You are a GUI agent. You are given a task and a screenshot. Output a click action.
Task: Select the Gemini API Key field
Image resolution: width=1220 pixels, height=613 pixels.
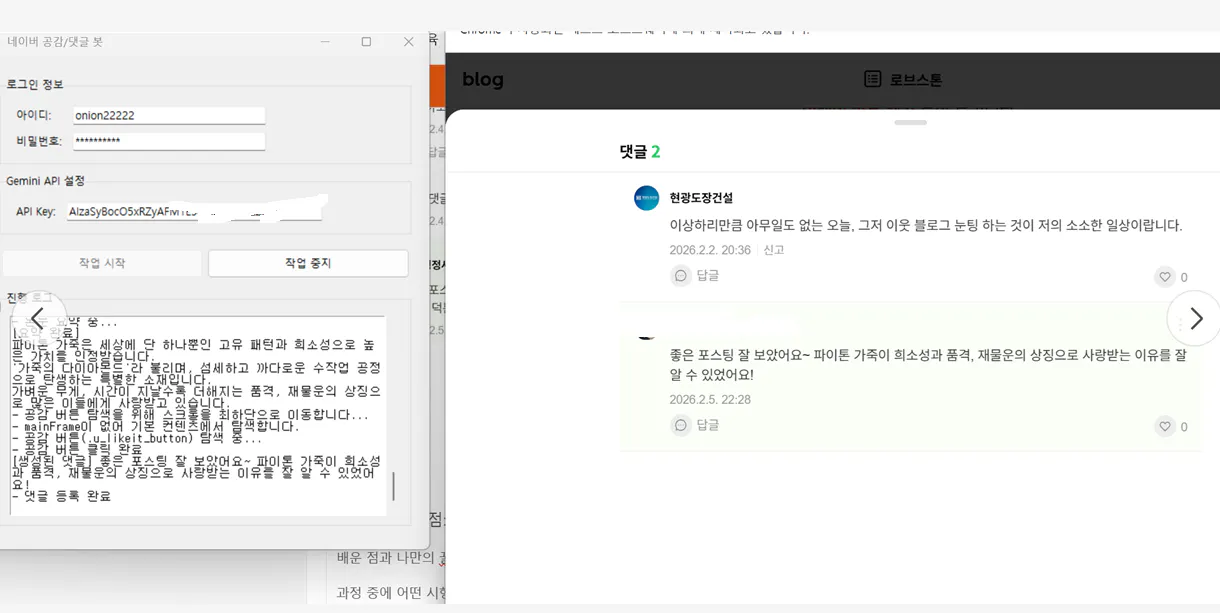click(195, 212)
